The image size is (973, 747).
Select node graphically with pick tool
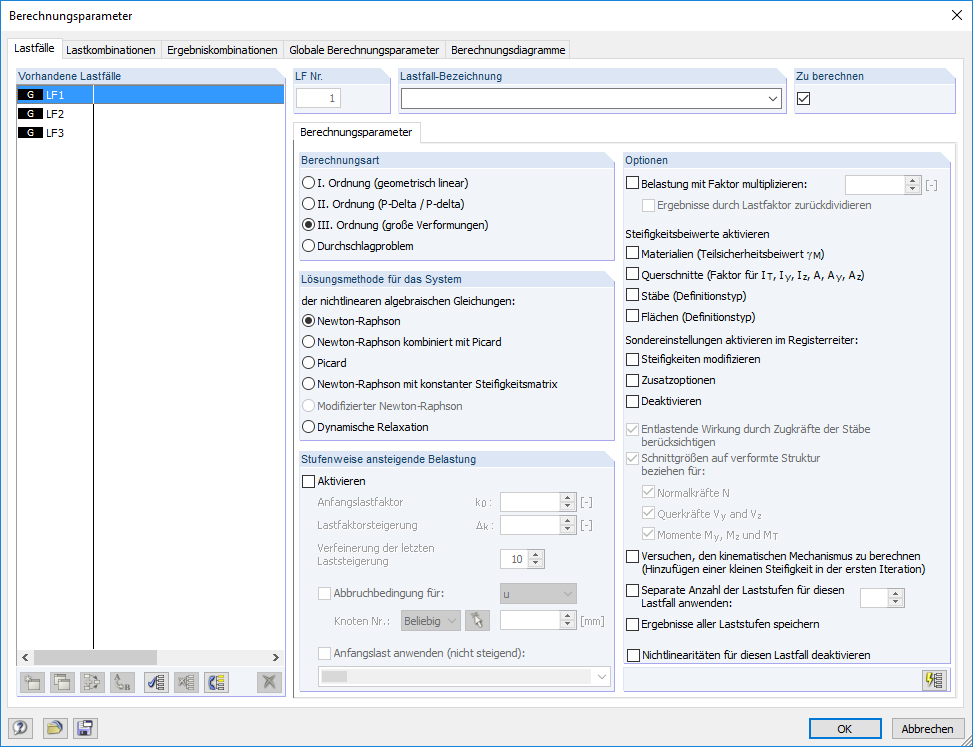(477, 620)
